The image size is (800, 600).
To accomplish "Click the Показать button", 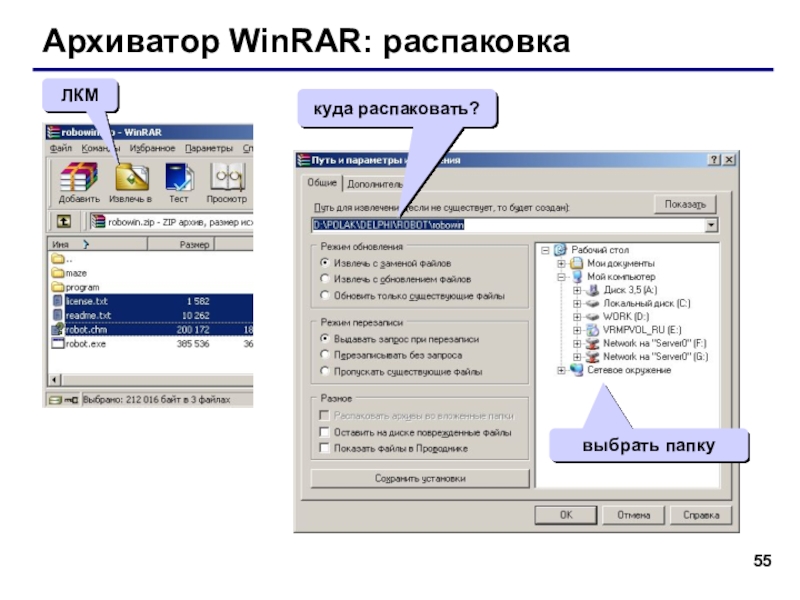I will pos(685,204).
